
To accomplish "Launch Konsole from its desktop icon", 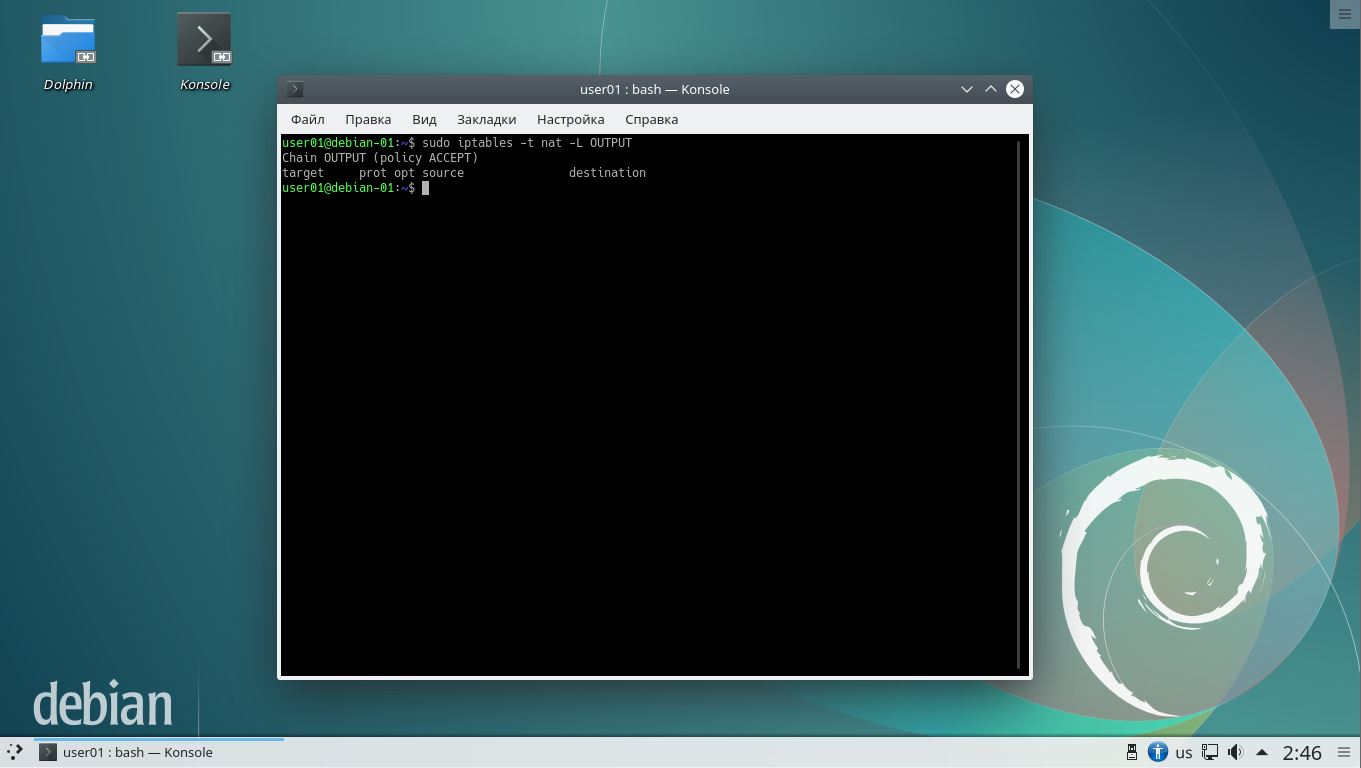I will point(204,40).
